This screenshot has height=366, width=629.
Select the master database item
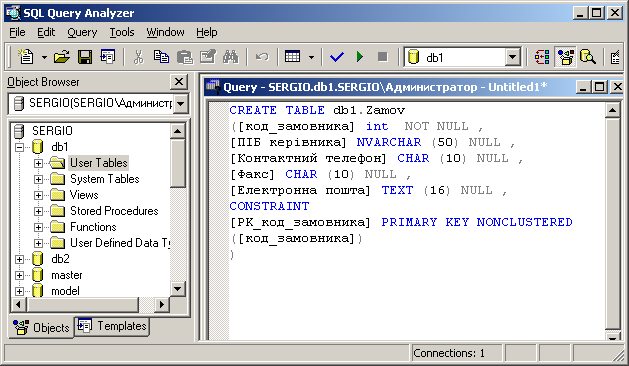pos(67,275)
